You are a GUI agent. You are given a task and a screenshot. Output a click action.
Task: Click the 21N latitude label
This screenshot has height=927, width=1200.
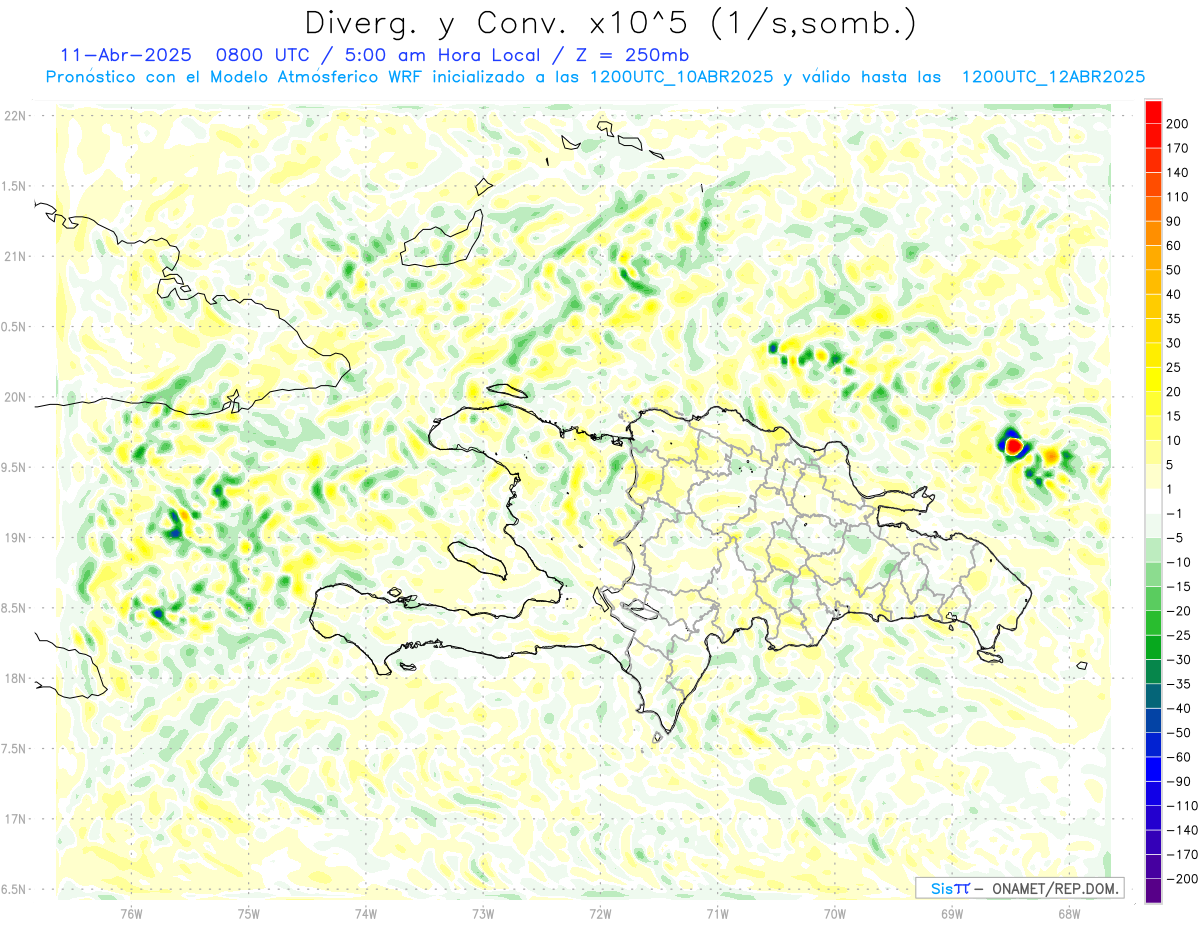click(16, 256)
